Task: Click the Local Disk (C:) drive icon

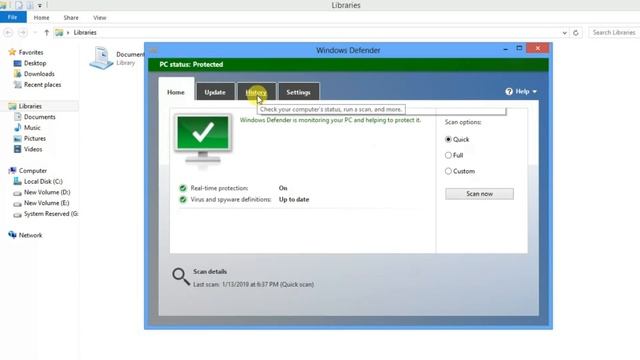Action: click(x=17, y=181)
